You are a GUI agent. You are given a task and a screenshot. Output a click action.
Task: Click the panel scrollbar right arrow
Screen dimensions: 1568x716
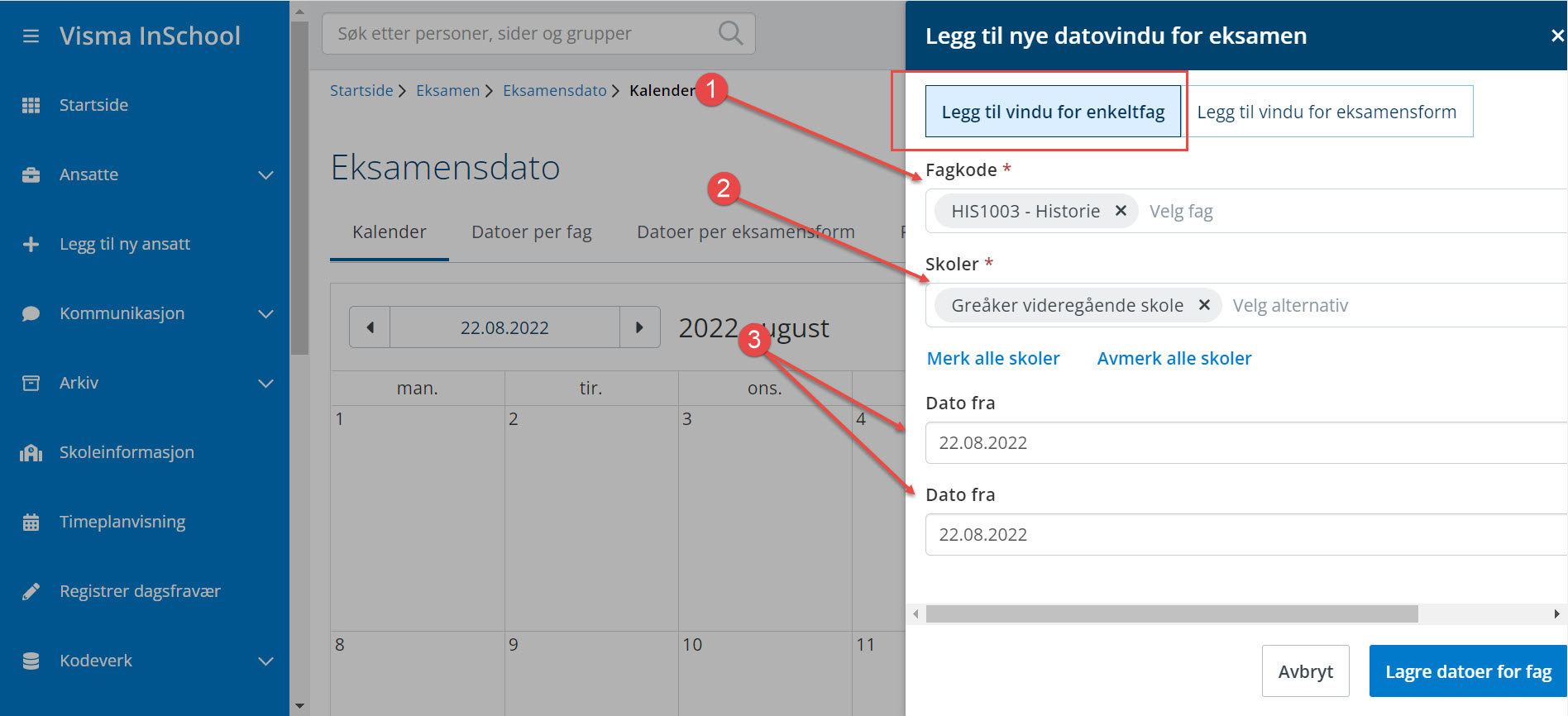coord(1556,613)
